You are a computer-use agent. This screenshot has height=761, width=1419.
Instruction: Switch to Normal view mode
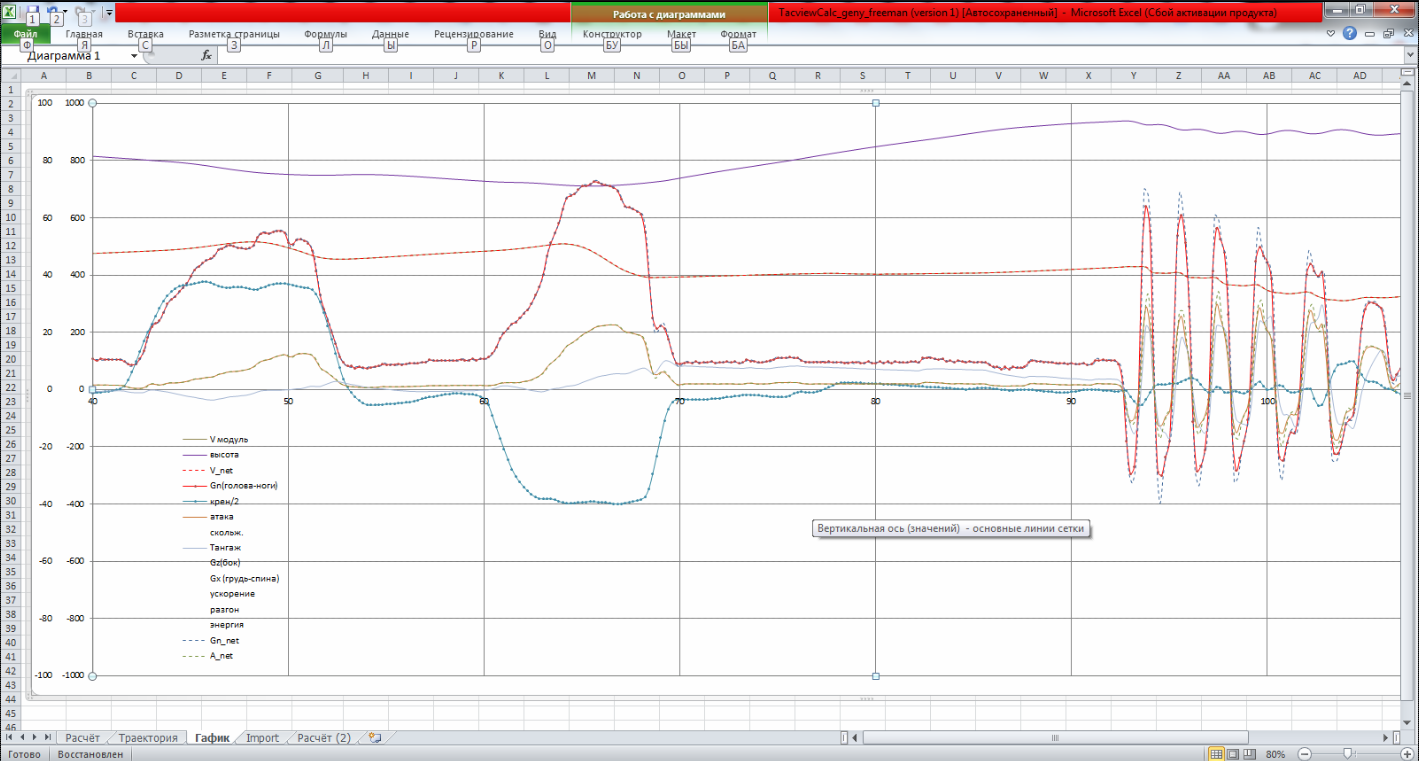click(1216, 754)
